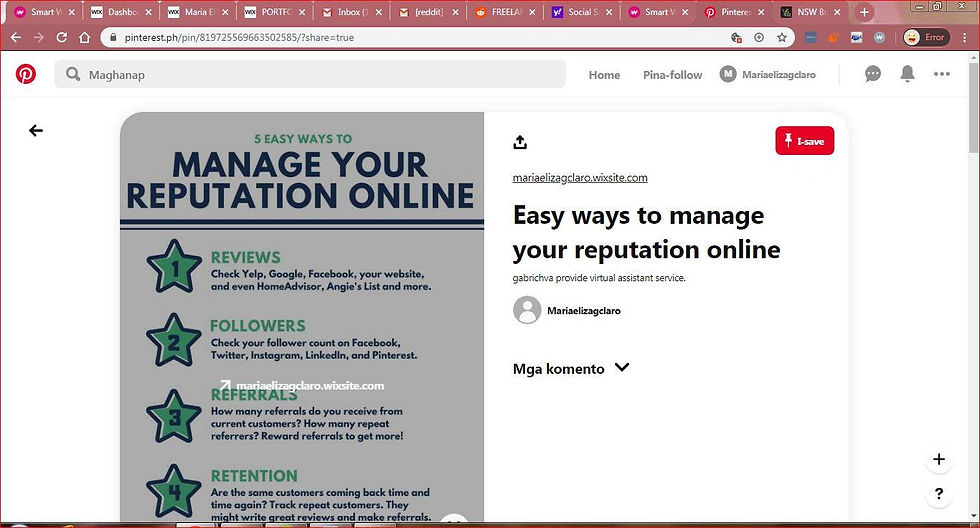Close the NSW browser tab
Screen dimensions: 980x528
[x=837, y=12]
